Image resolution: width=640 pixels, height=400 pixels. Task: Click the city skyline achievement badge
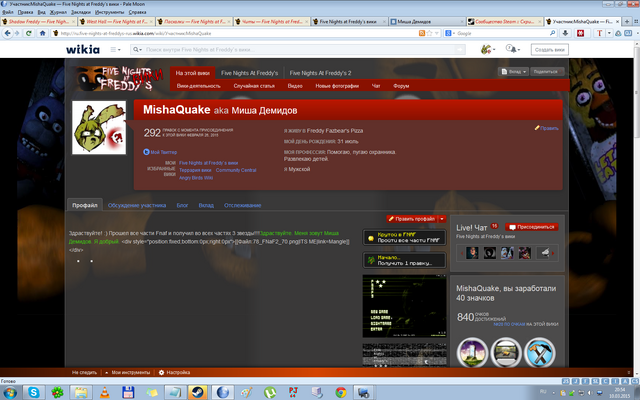[x=472, y=352]
